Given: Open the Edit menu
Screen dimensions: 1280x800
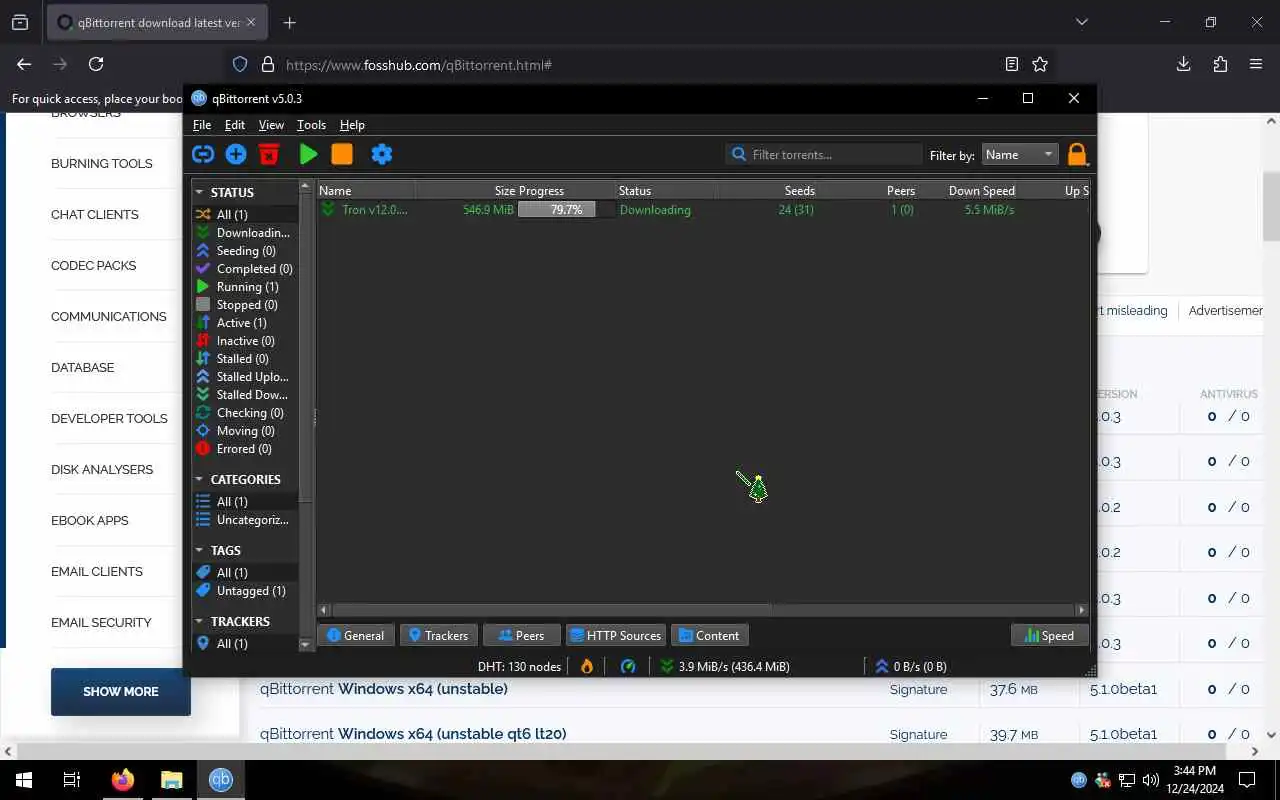Looking at the screenshot, I should click(x=235, y=125).
